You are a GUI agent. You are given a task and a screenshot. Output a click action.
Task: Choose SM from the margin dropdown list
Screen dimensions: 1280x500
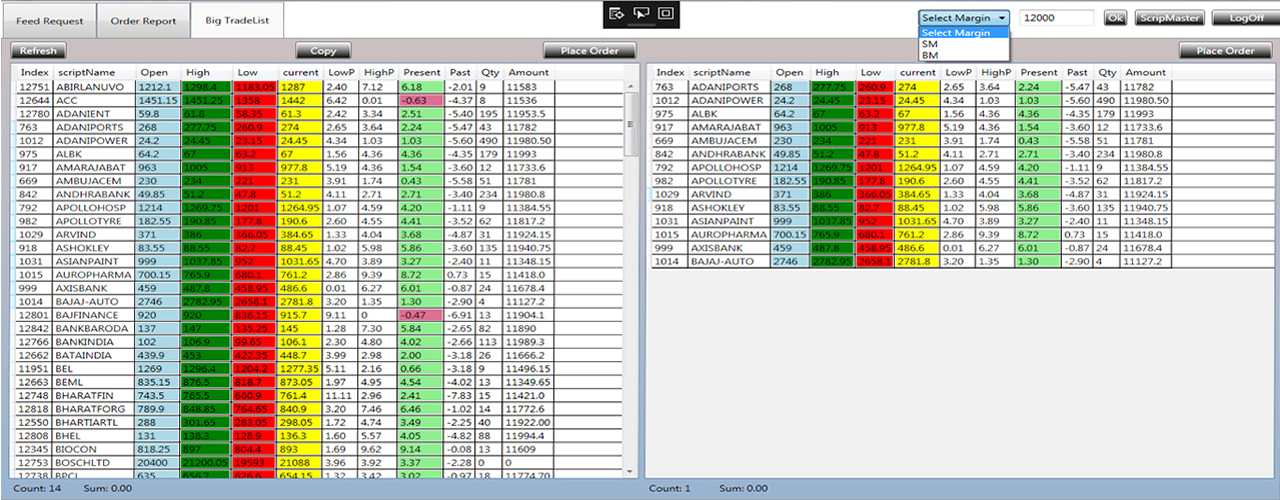(964, 44)
